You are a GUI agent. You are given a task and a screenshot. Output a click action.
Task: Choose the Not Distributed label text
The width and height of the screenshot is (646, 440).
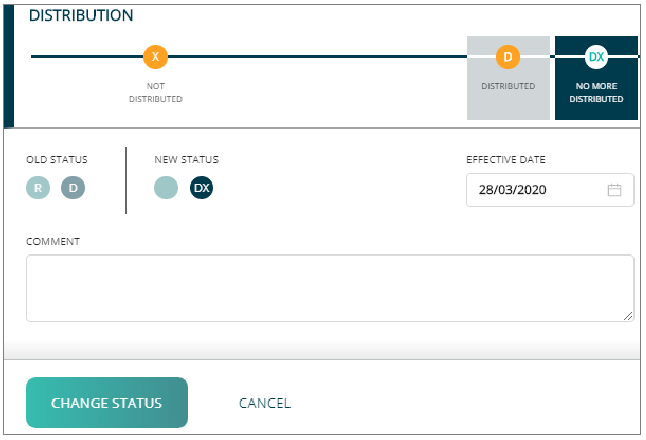[x=156, y=92]
